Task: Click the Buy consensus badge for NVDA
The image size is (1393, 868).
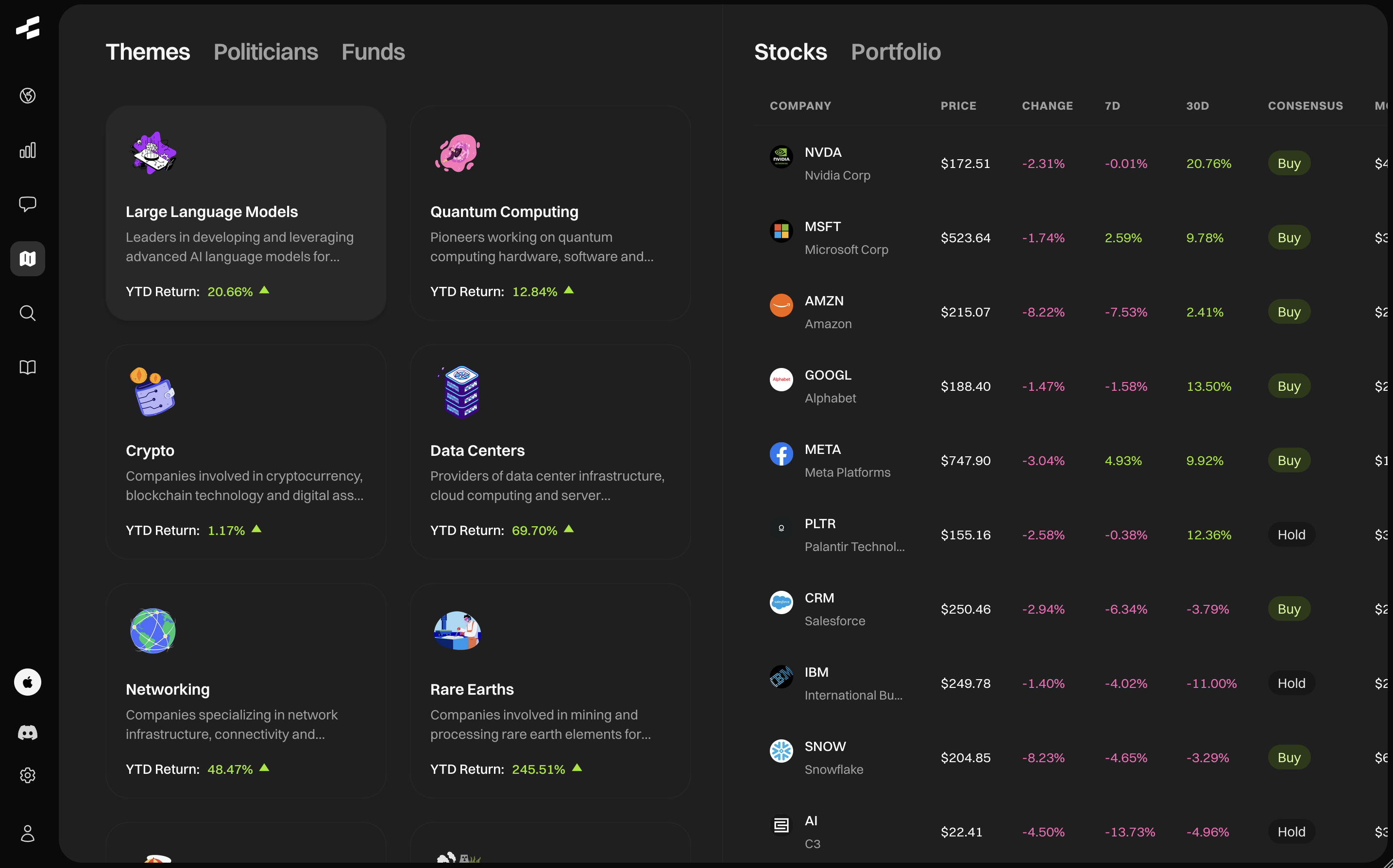Action: [x=1289, y=164]
